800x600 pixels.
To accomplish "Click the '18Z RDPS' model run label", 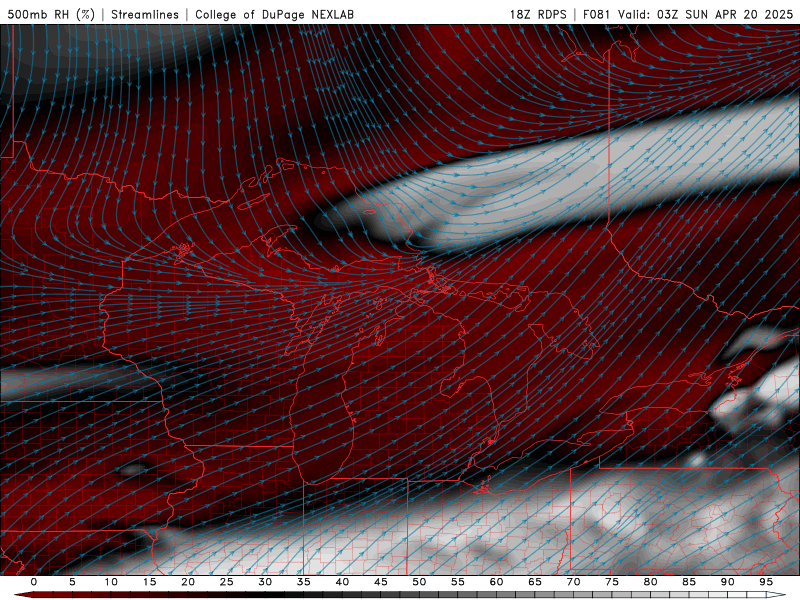I will 538,14.
